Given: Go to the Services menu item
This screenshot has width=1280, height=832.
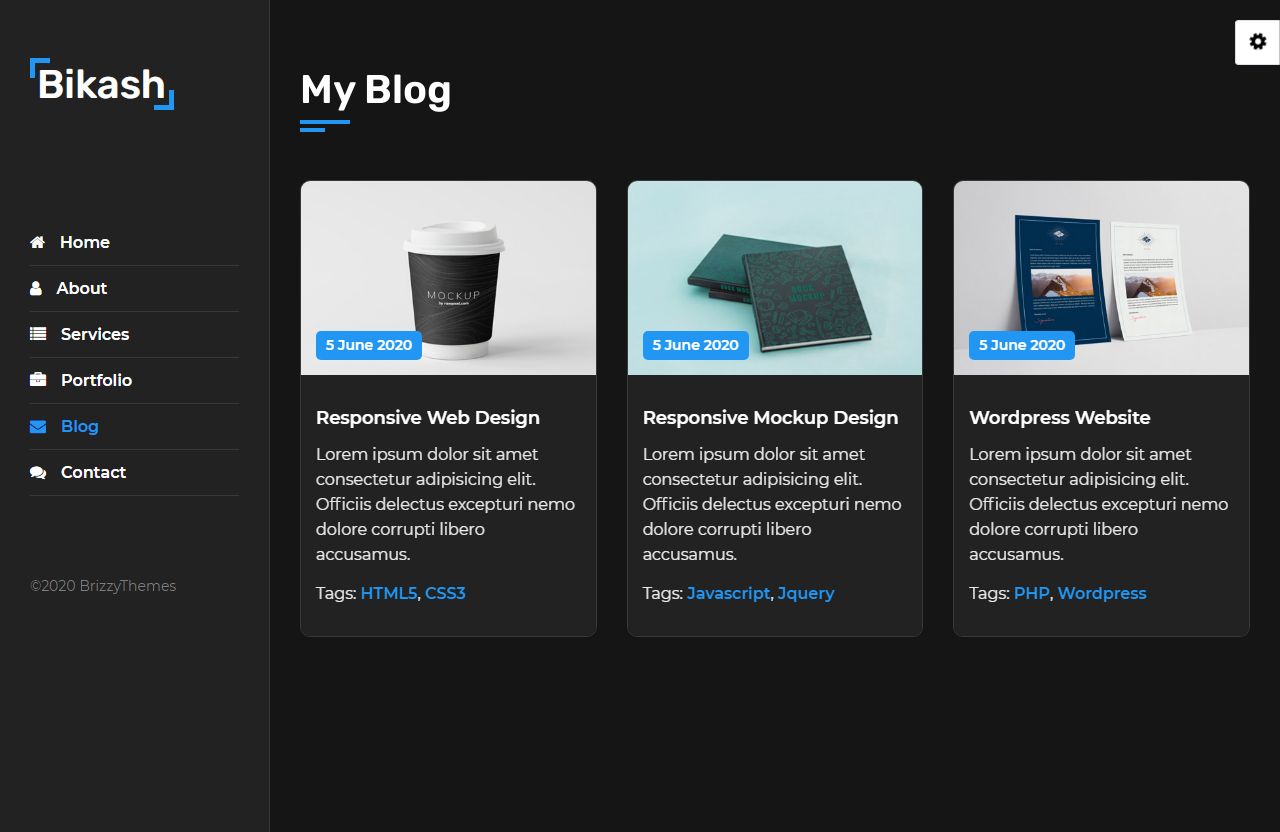Looking at the screenshot, I should (134, 334).
